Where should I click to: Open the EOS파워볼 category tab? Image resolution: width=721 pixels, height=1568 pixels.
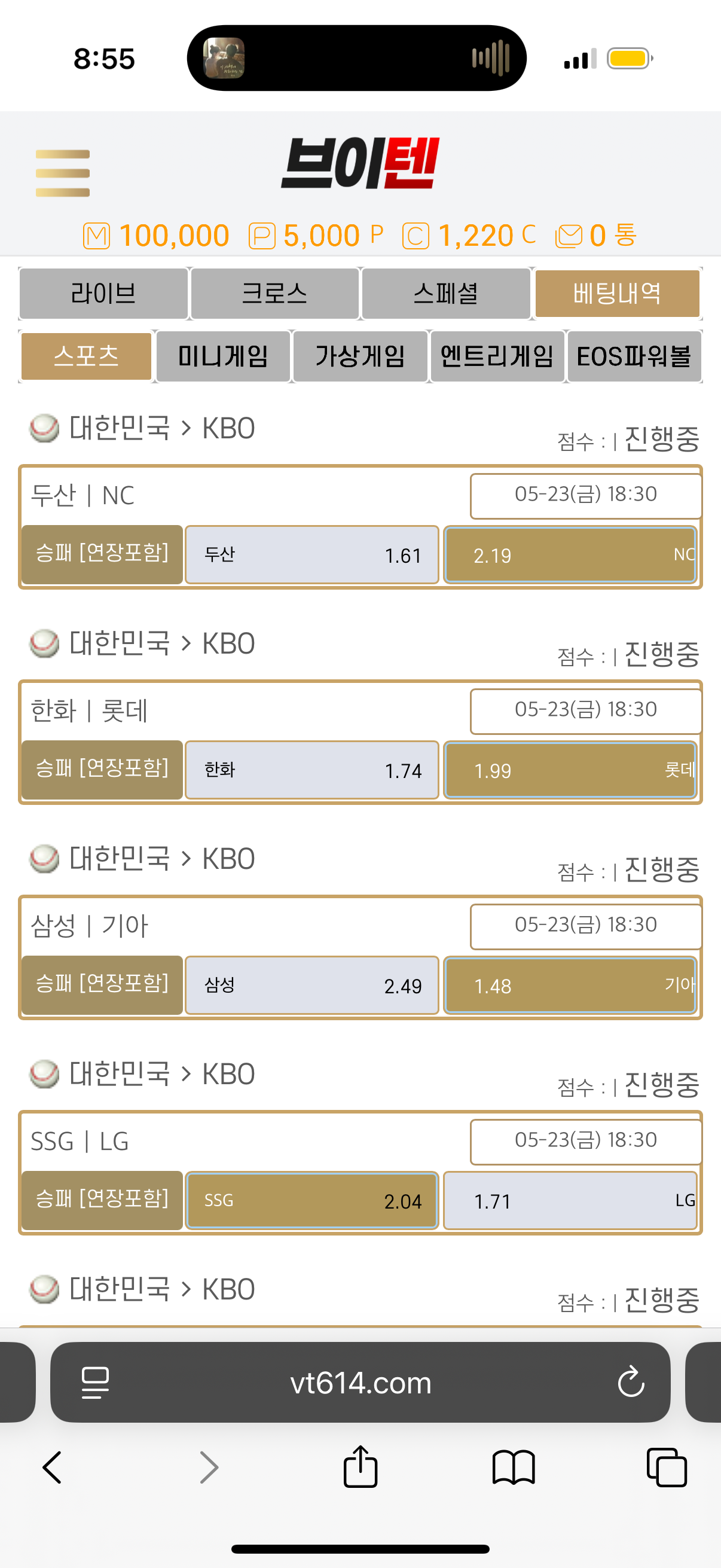(x=634, y=356)
